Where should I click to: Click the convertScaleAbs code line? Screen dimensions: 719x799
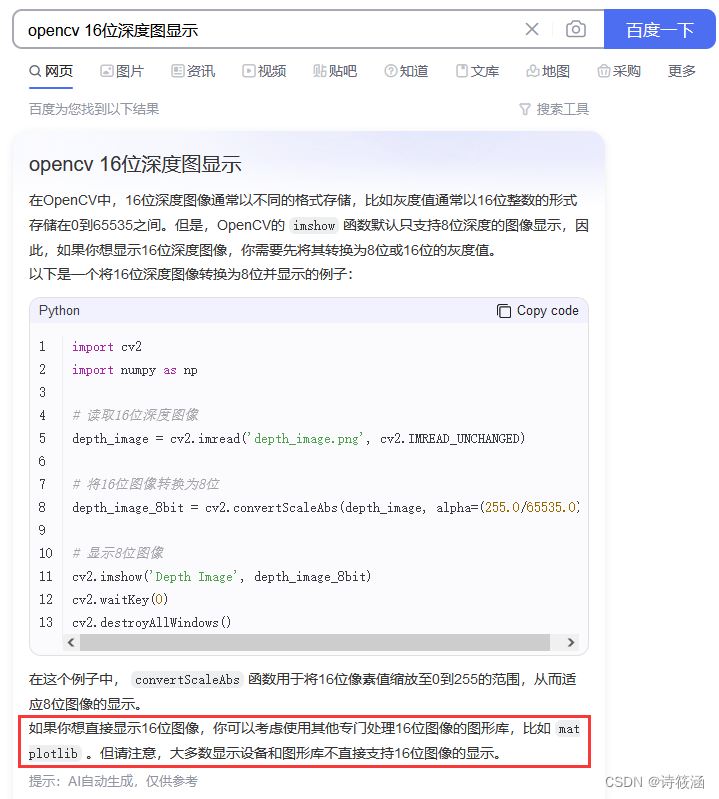325,508
